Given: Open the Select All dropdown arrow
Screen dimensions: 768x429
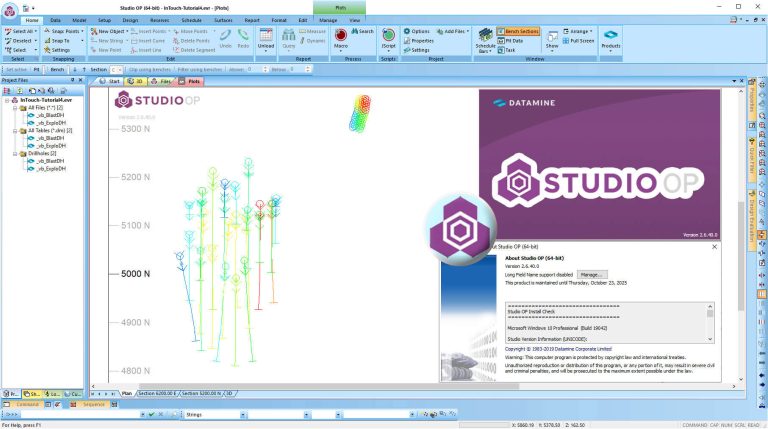Looking at the screenshot, I should (x=36, y=31).
